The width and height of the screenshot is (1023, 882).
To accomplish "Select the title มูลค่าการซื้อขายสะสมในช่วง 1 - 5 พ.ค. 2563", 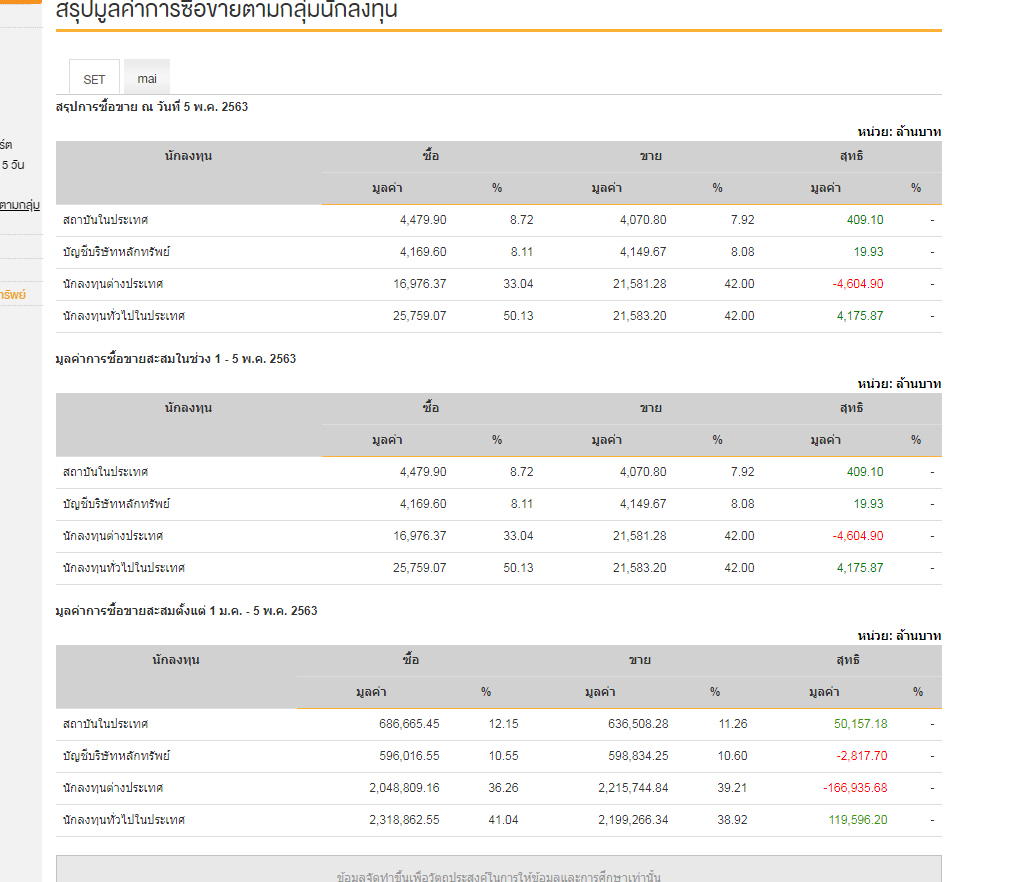I will [x=176, y=359].
